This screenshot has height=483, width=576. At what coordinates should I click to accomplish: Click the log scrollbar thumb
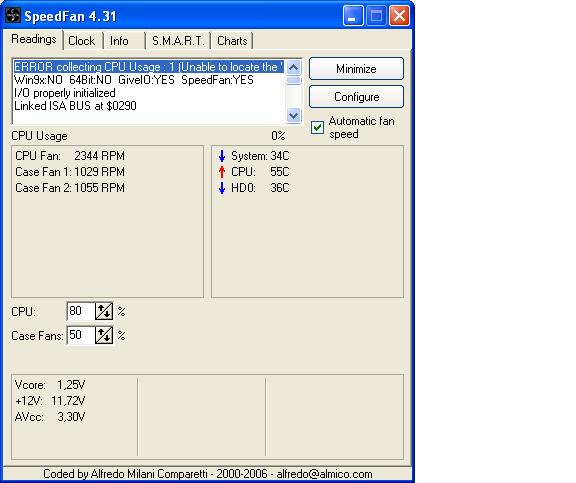tap(294, 80)
